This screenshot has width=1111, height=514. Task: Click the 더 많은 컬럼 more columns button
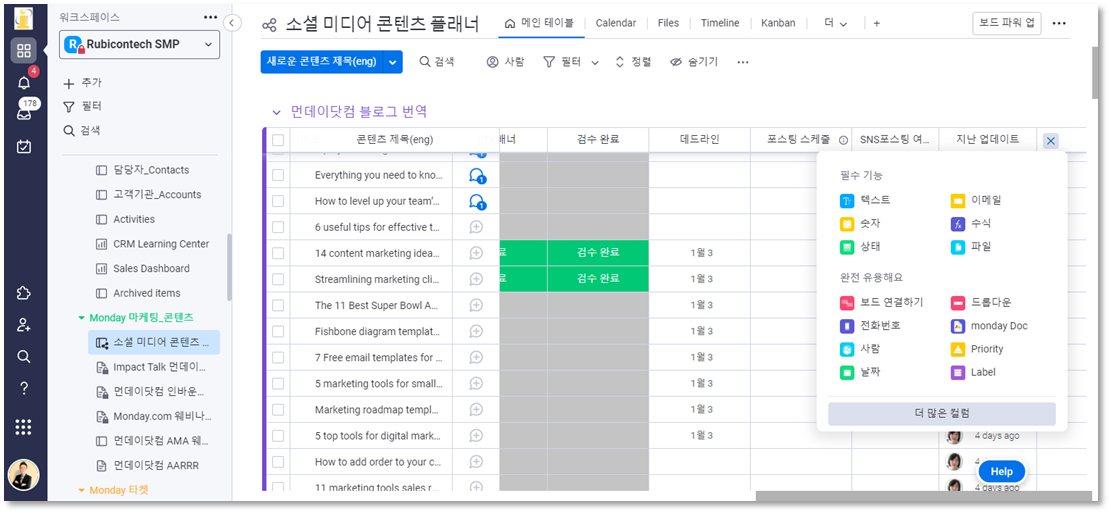tap(942, 413)
